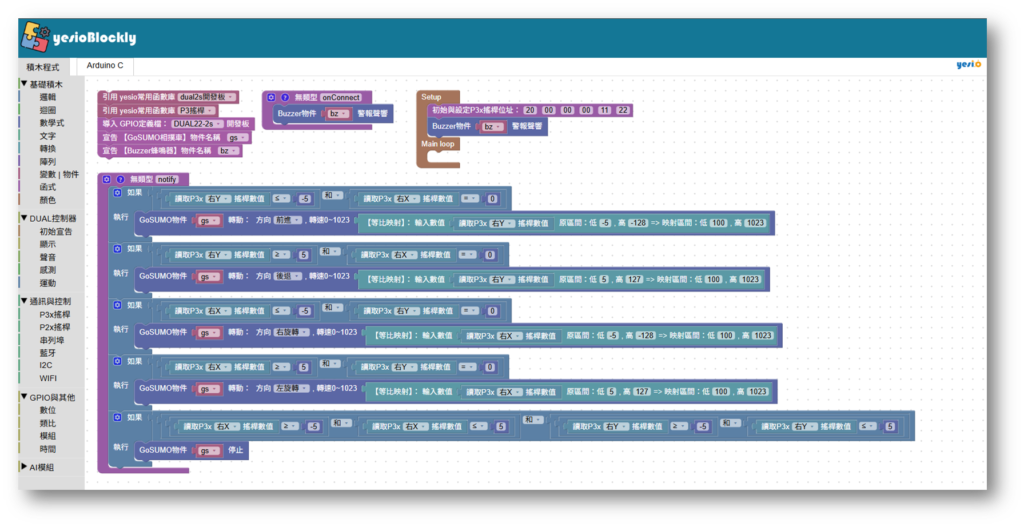1024x527 pixels.
Task: Switch to the Arduino C tab
Action: click(105, 65)
